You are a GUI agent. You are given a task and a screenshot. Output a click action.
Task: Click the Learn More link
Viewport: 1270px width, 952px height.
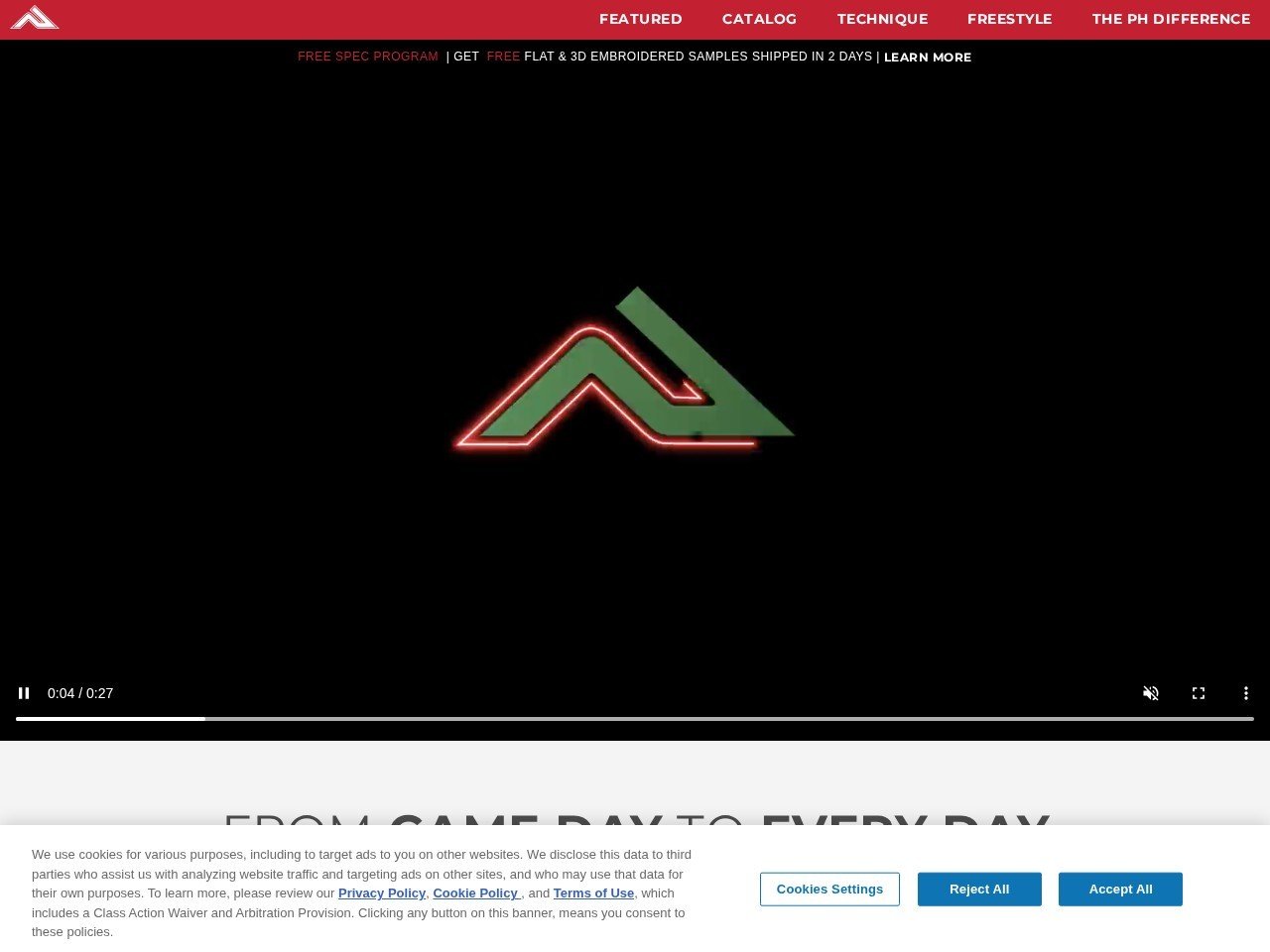pos(927,58)
